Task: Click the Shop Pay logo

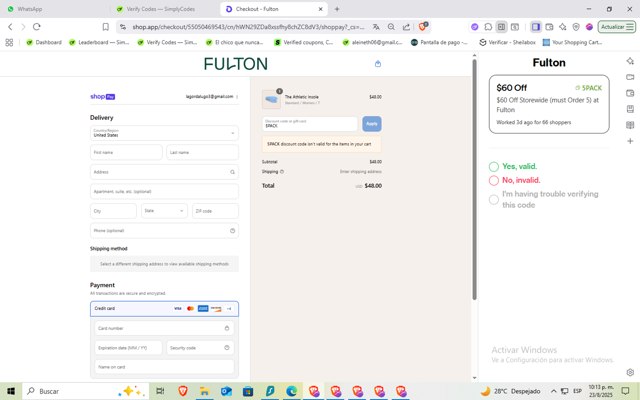Action: coord(102,97)
